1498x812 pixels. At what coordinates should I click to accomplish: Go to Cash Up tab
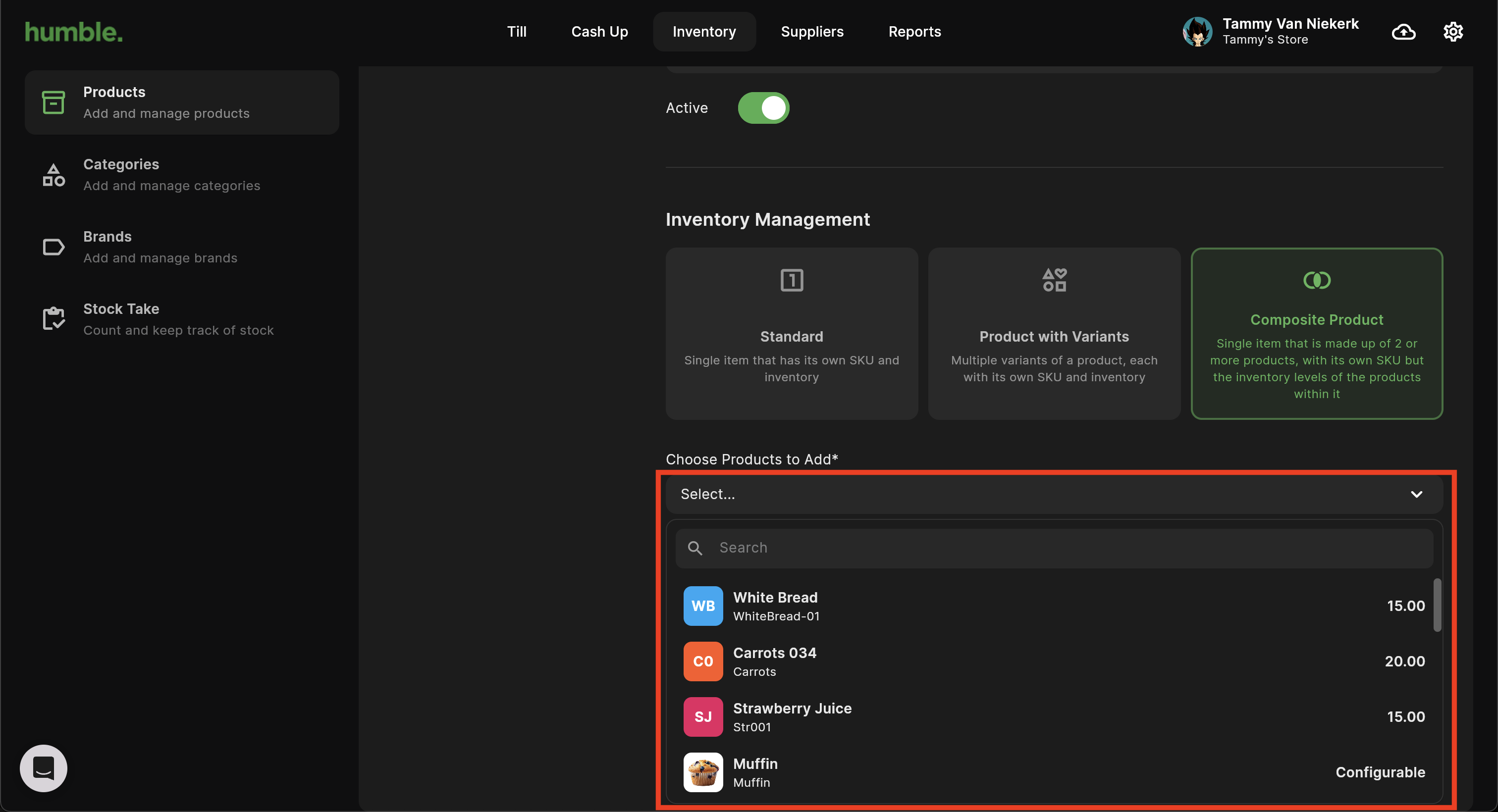pyautogui.click(x=599, y=31)
